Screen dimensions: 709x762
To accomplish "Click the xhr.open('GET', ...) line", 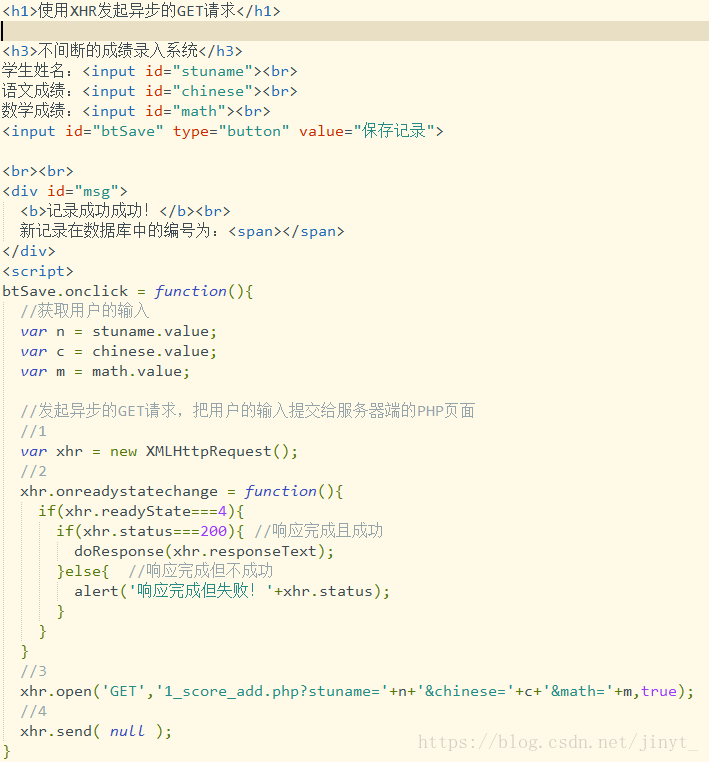I will [357, 691].
